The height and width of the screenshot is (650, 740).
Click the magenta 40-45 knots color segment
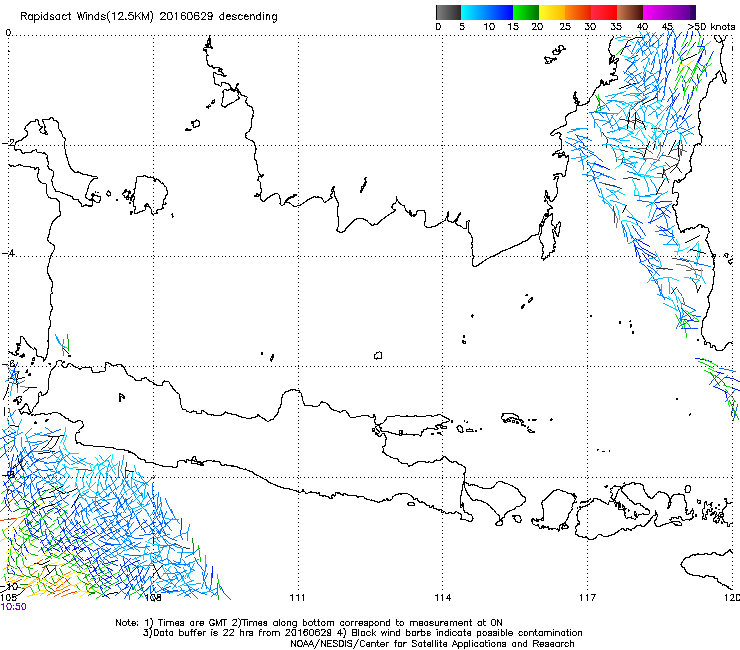656,12
